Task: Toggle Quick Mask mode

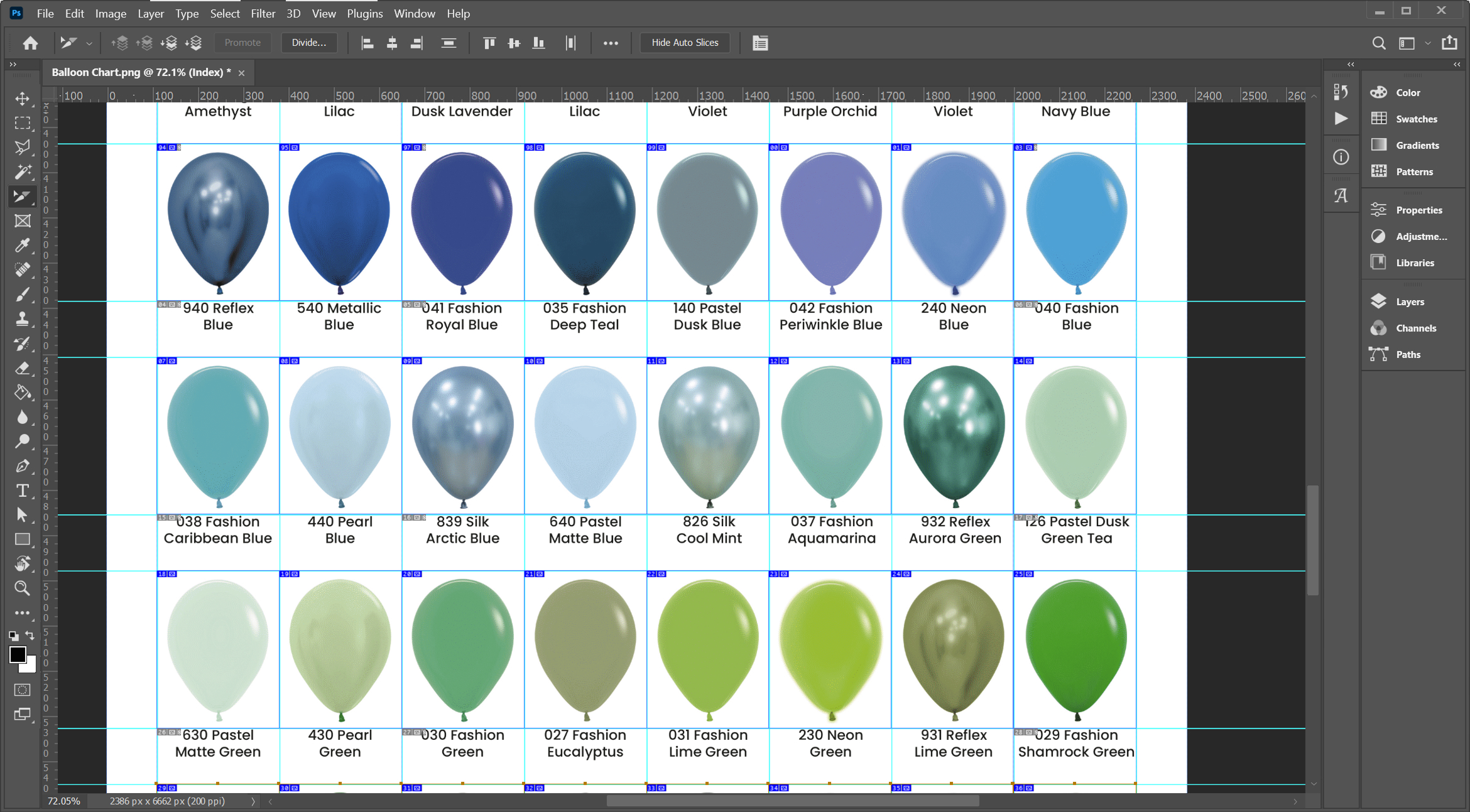Action: (x=23, y=690)
